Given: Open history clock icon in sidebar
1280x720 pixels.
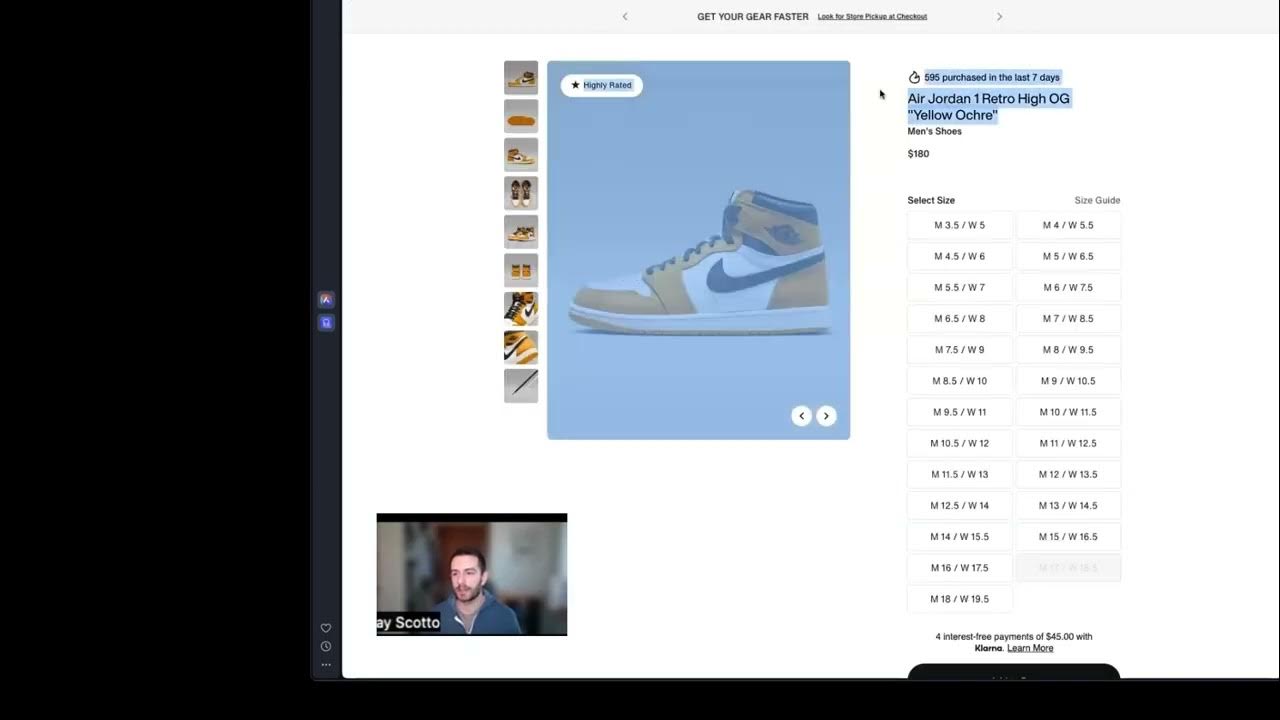Looking at the screenshot, I should (x=326, y=646).
